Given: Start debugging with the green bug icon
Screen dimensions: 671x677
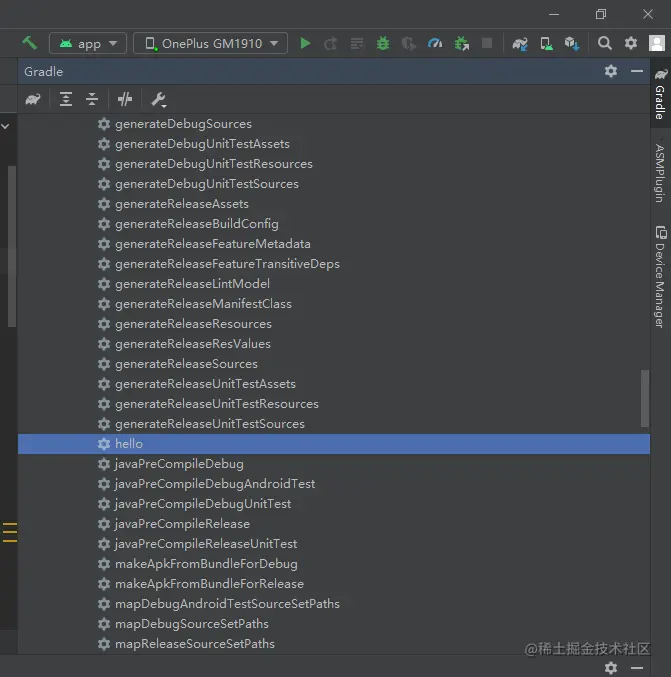Looking at the screenshot, I should pos(383,43).
